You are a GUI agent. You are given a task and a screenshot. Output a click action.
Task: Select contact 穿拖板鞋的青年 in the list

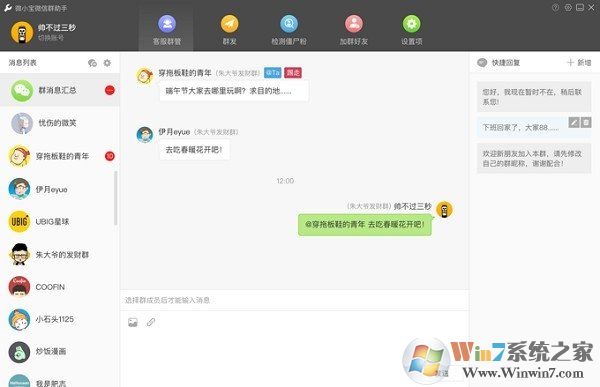click(60, 156)
